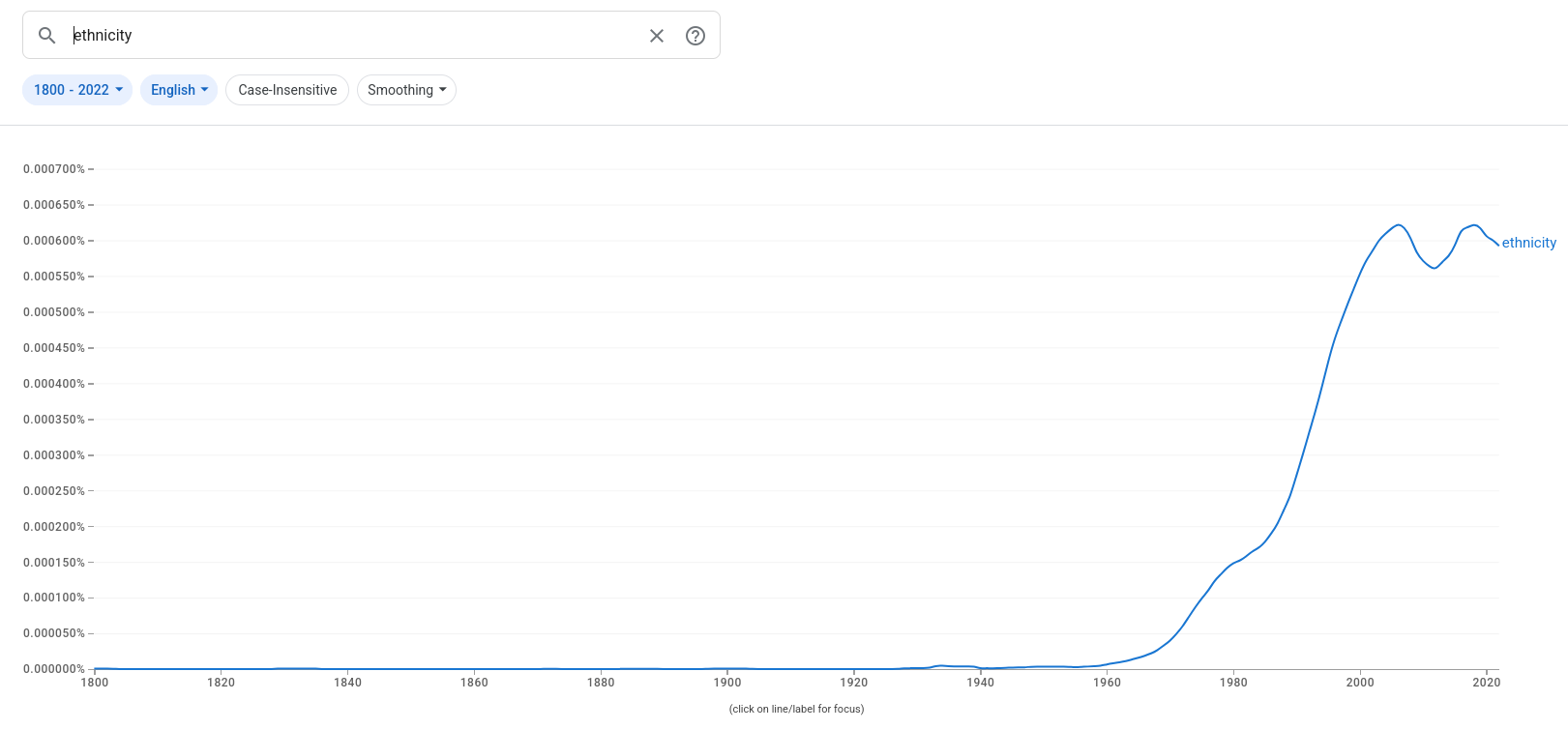Click the 1900 x-axis year label
The width and height of the screenshot is (1568, 730).
tap(727, 683)
